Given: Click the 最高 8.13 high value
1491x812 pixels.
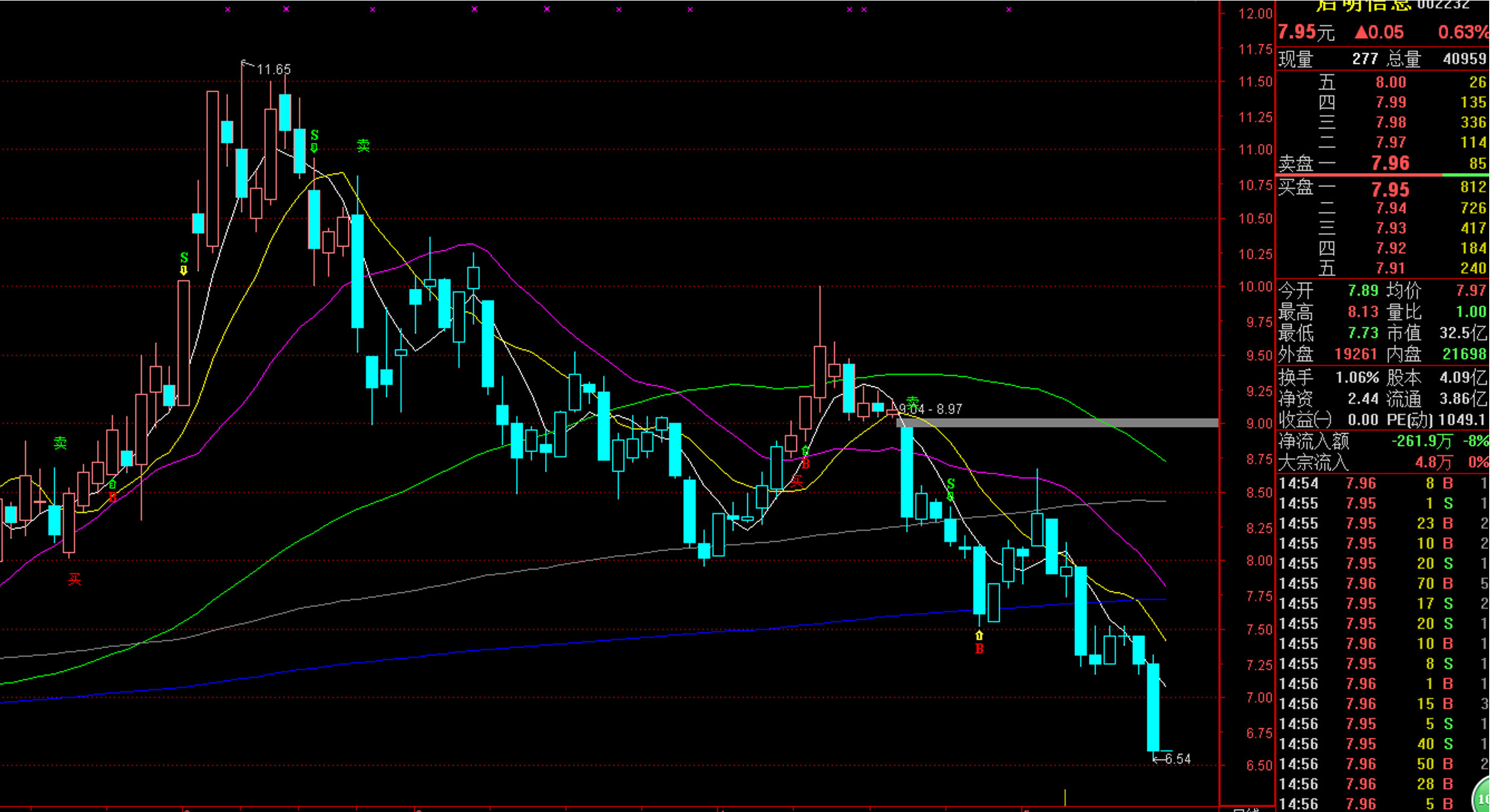Looking at the screenshot, I should [x=1363, y=312].
